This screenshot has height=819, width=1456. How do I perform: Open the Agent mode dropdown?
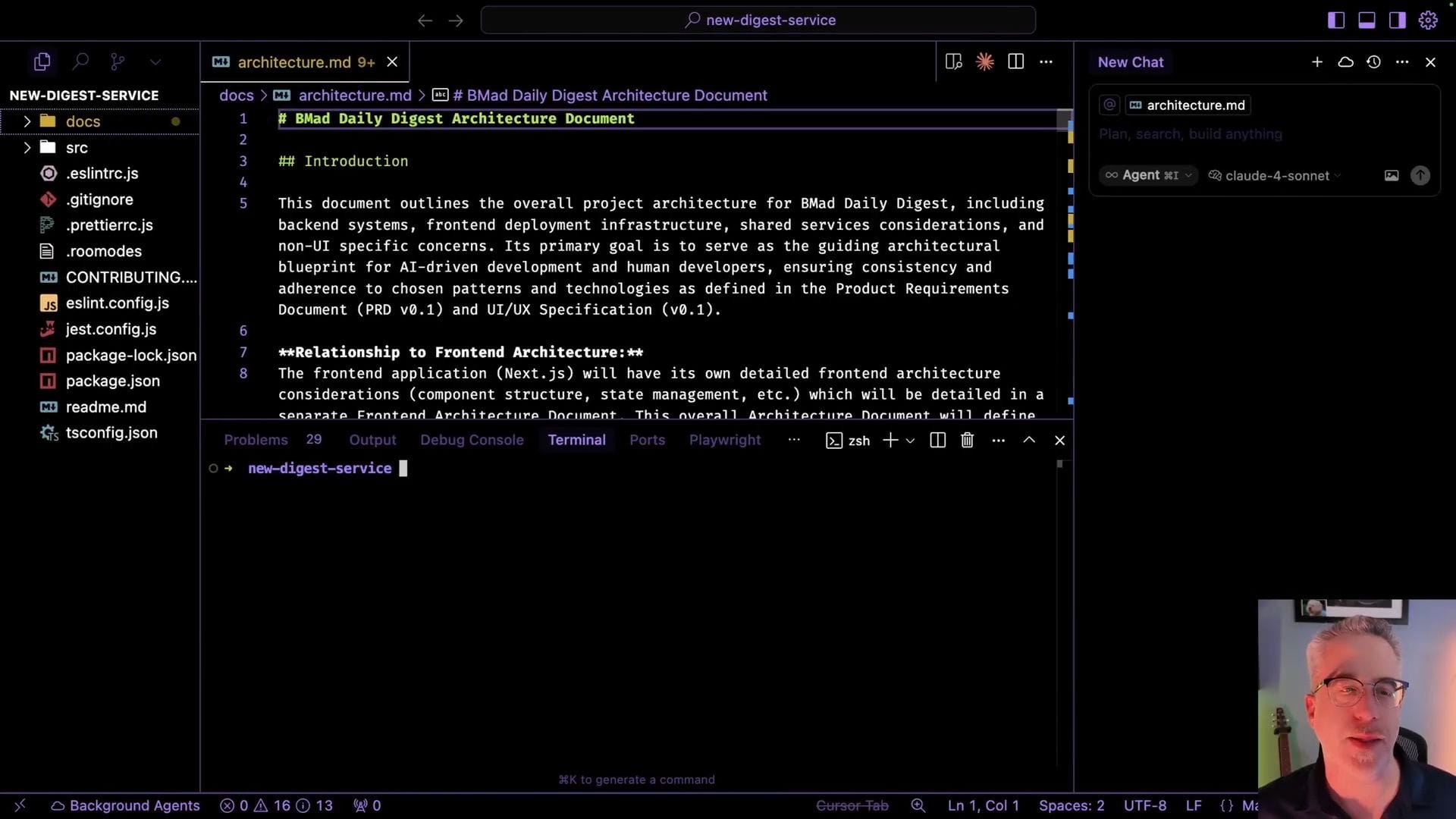point(1148,175)
